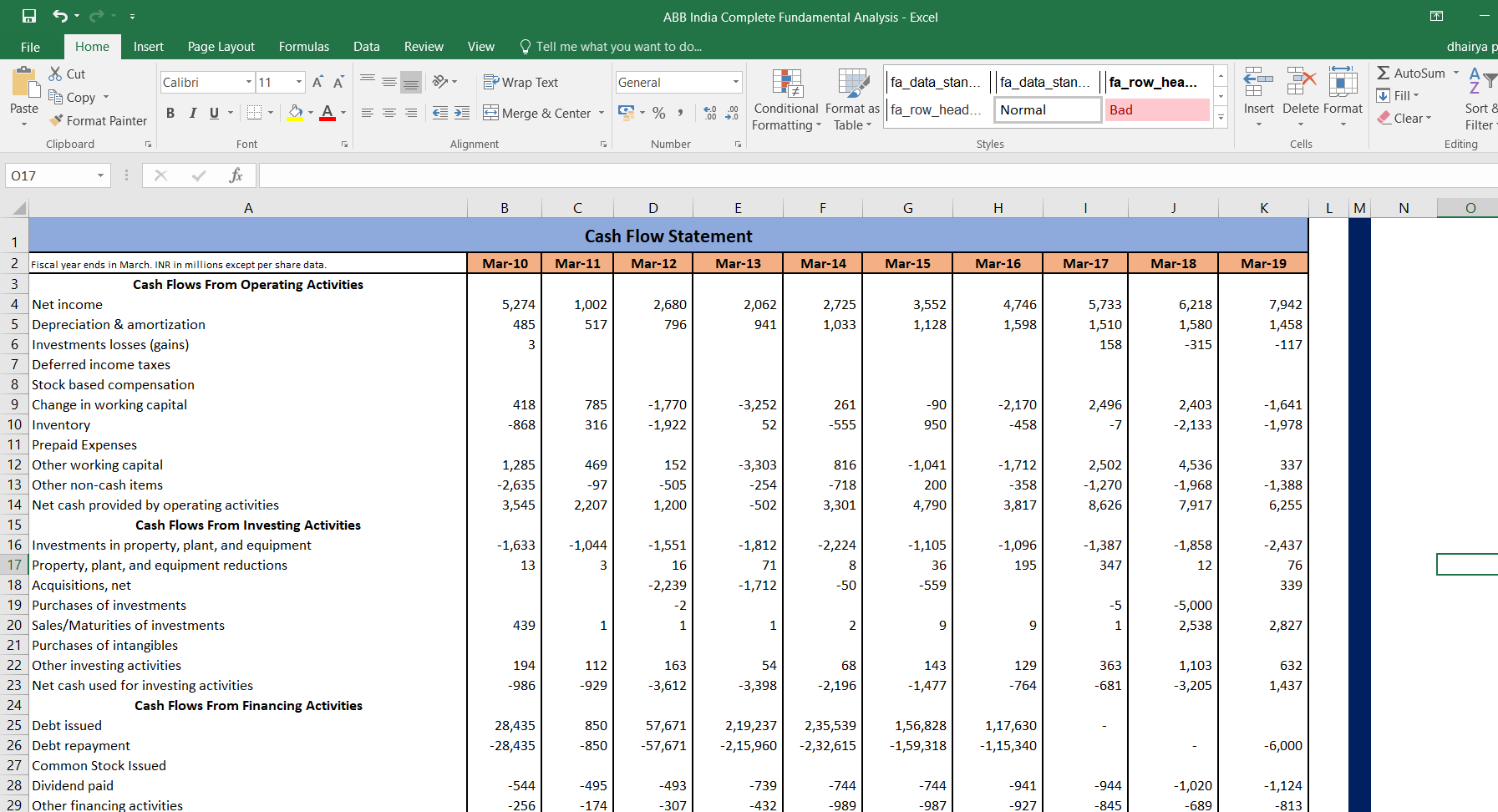Switch to the Insert tab
Viewport: 1498px width, 812px height.
click(x=149, y=47)
